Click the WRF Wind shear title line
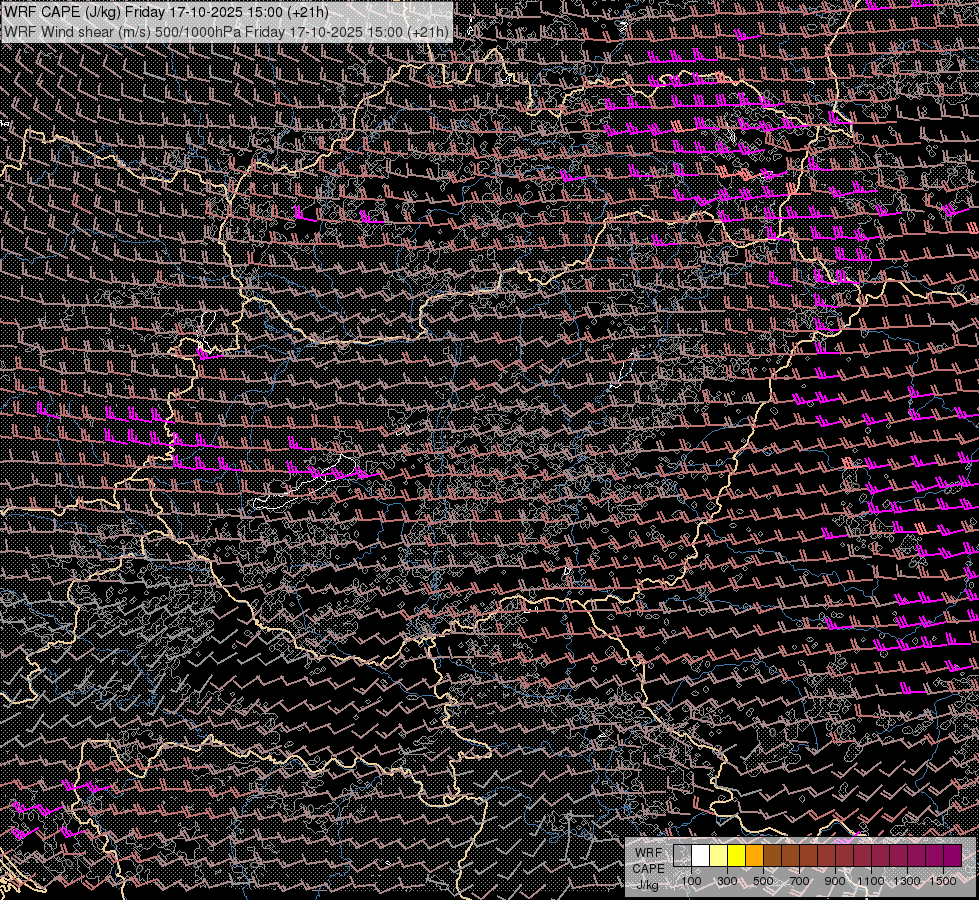This screenshot has width=979, height=900. click(x=226, y=31)
